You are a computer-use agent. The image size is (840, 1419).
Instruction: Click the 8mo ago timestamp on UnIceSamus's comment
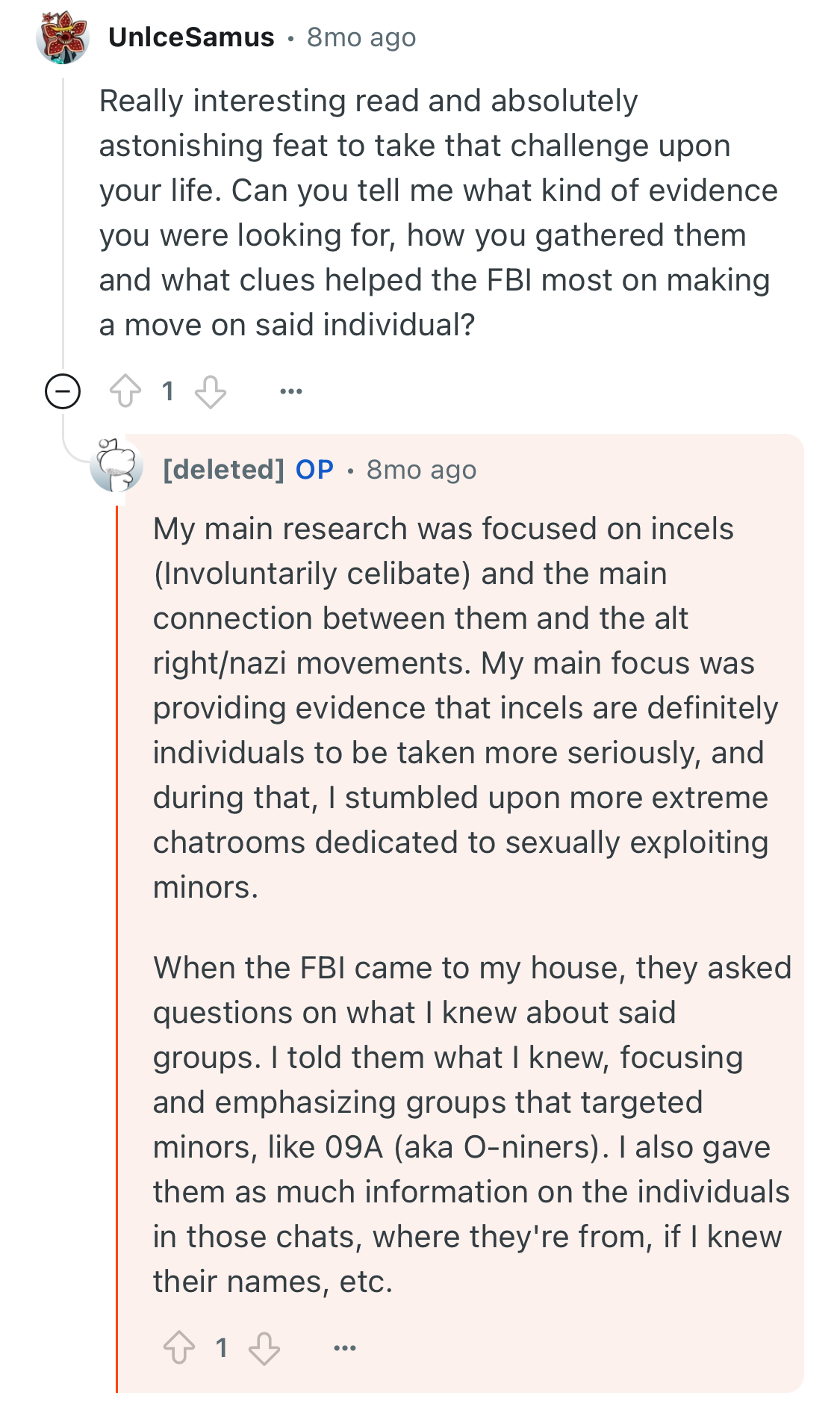(x=361, y=37)
